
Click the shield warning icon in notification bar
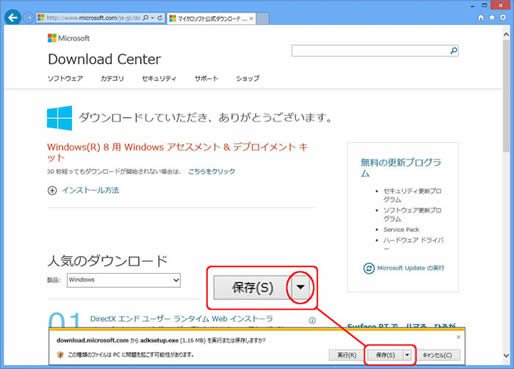pyautogui.click(x=60, y=355)
